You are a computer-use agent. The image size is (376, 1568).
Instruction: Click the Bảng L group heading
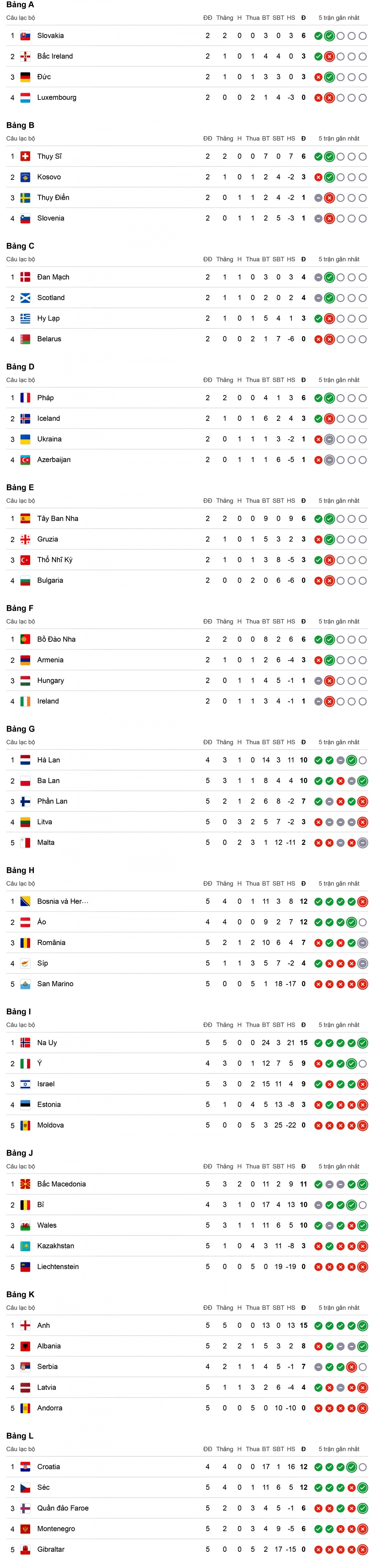point(20,1436)
